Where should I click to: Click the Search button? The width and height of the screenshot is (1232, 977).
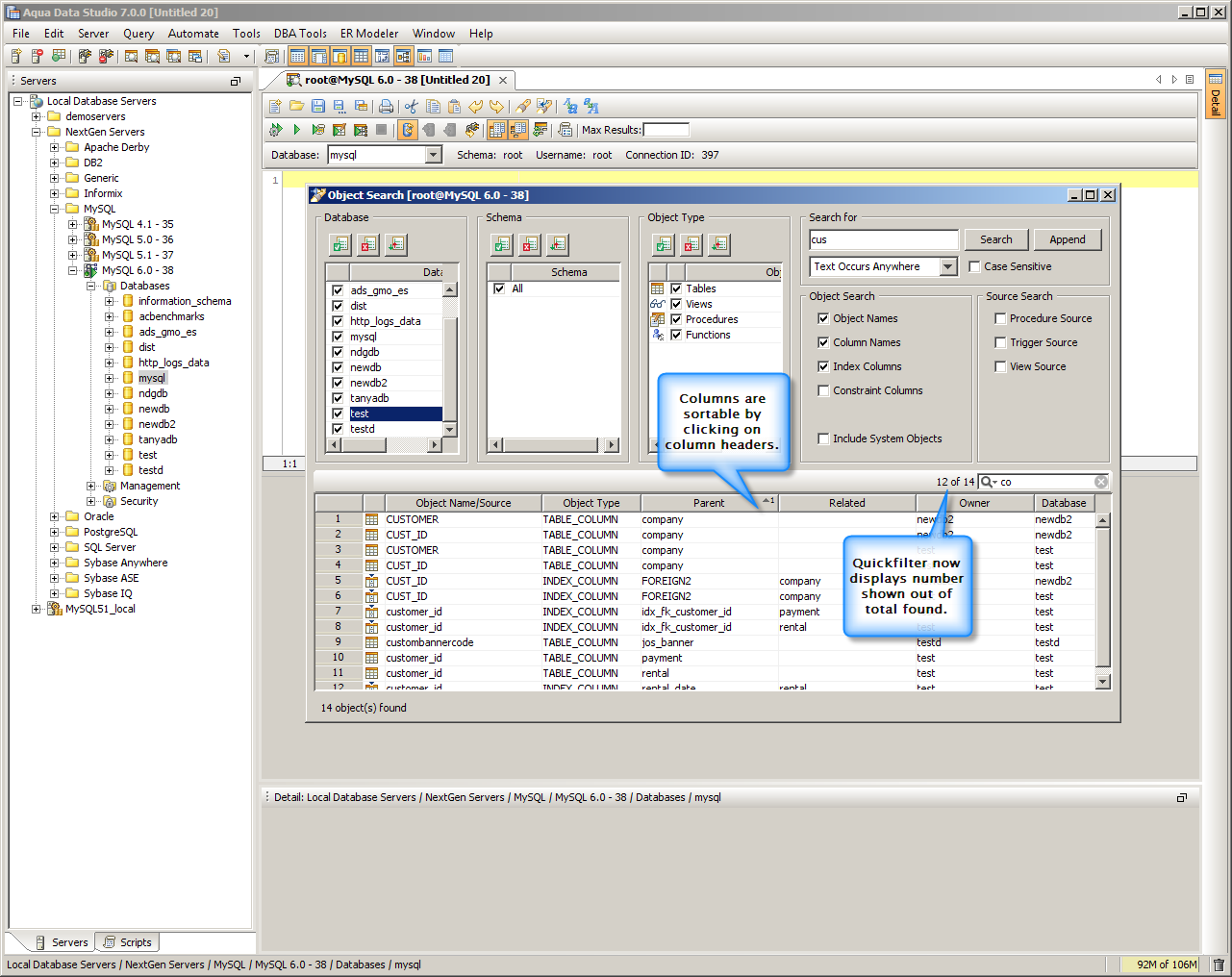tap(995, 239)
